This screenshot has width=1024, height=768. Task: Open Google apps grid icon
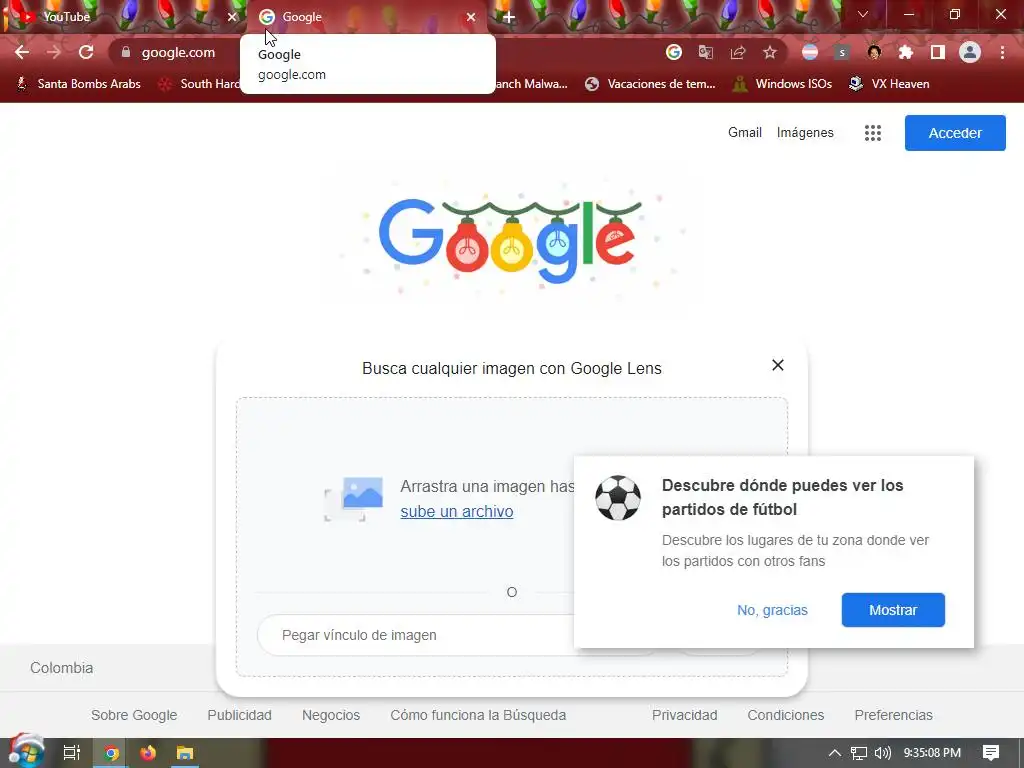point(873,133)
